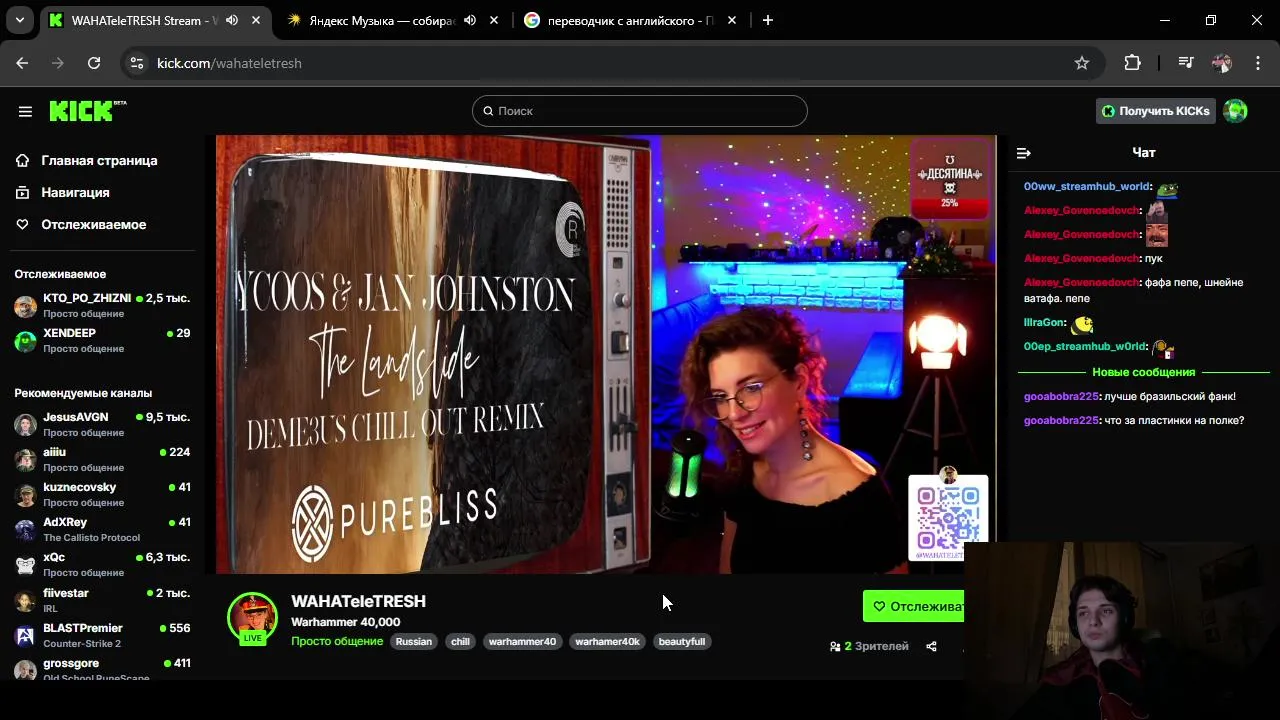The image size is (1280, 720).
Task: Collapse the chat panel icon
Action: tap(1023, 153)
